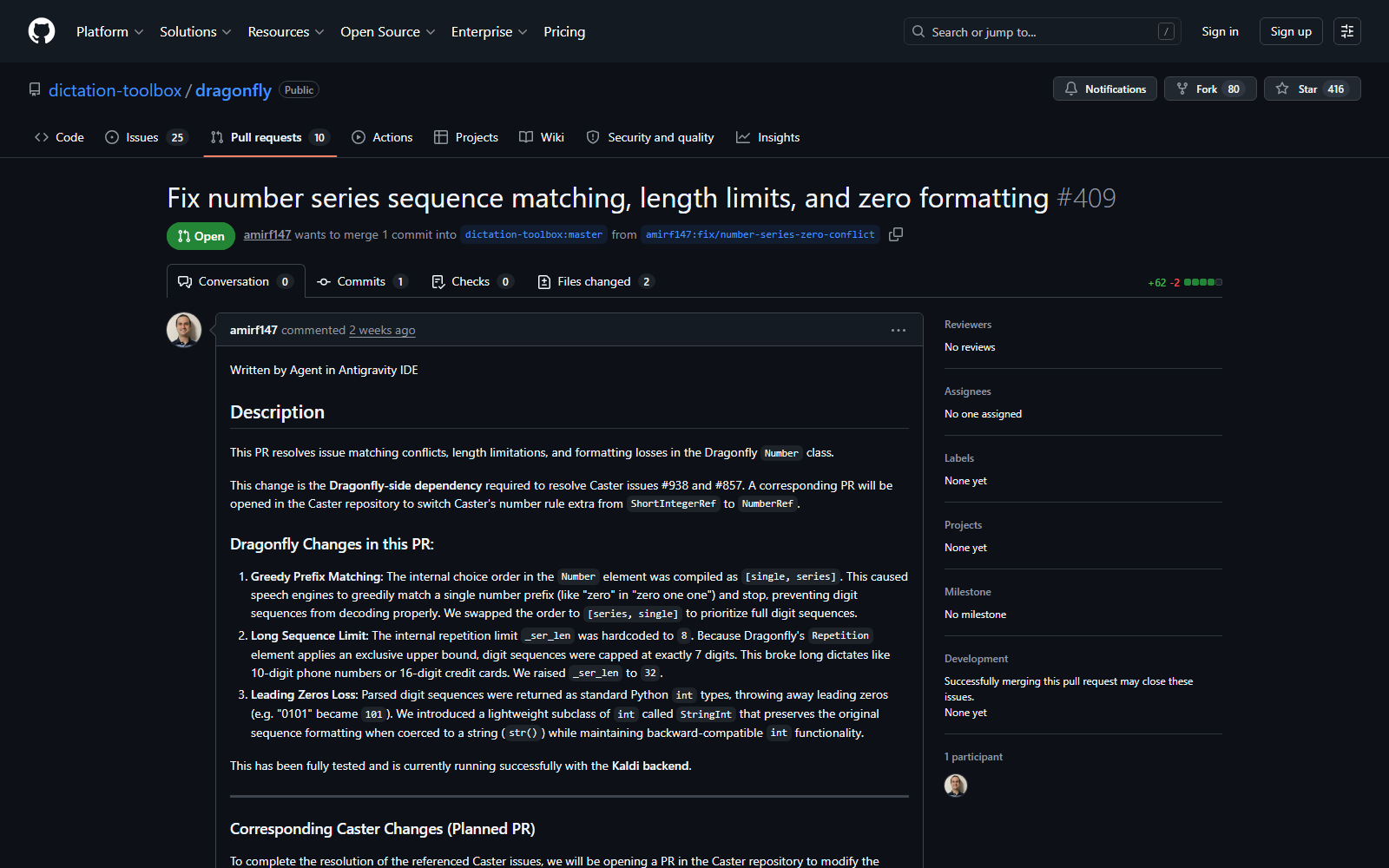This screenshot has height=868, width=1389.
Task: Star the dragonfly repository
Action: pos(1312,89)
